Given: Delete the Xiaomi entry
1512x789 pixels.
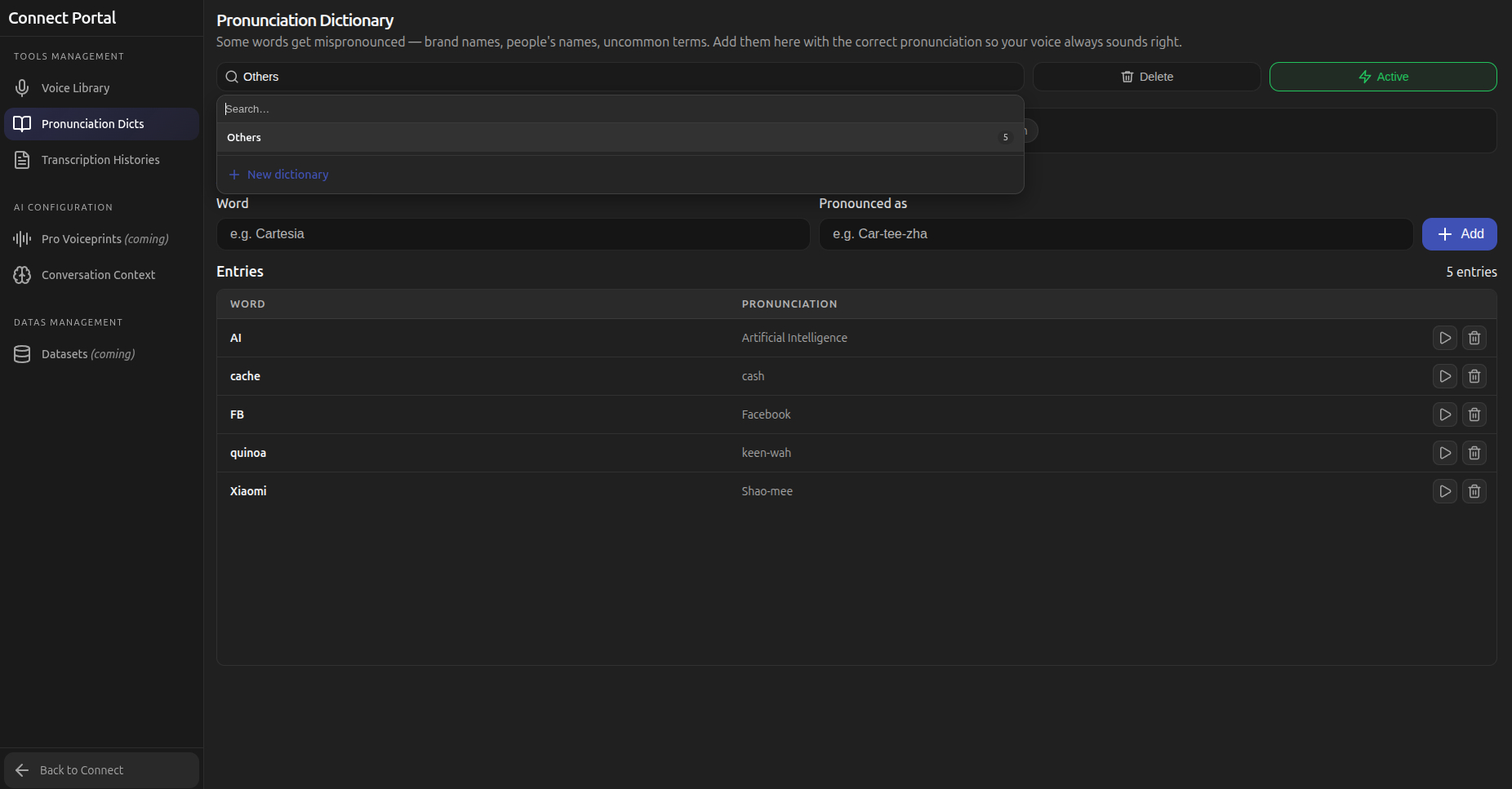Looking at the screenshot, I should (x=1474, y=491).
